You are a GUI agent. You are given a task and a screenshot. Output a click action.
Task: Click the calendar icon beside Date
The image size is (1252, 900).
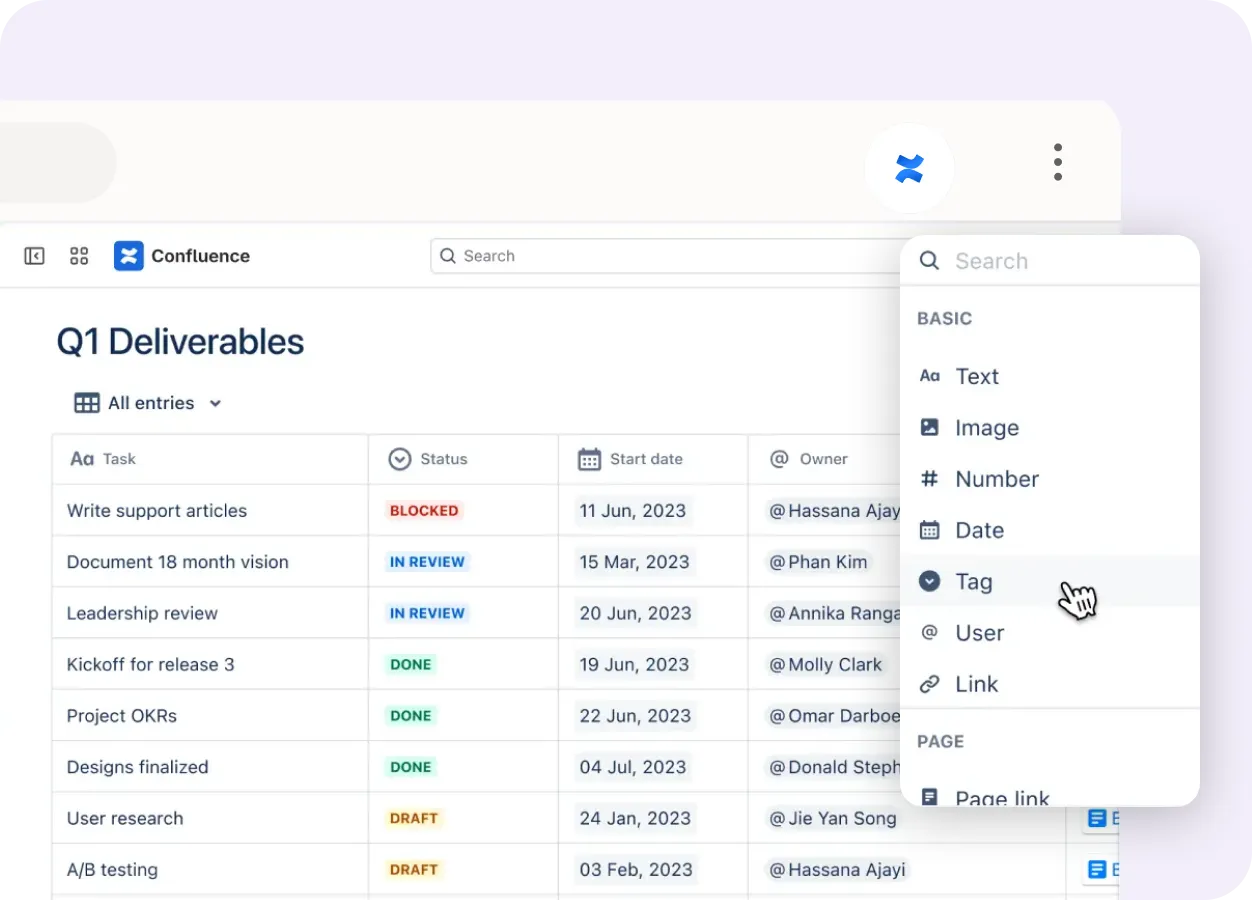929,530
